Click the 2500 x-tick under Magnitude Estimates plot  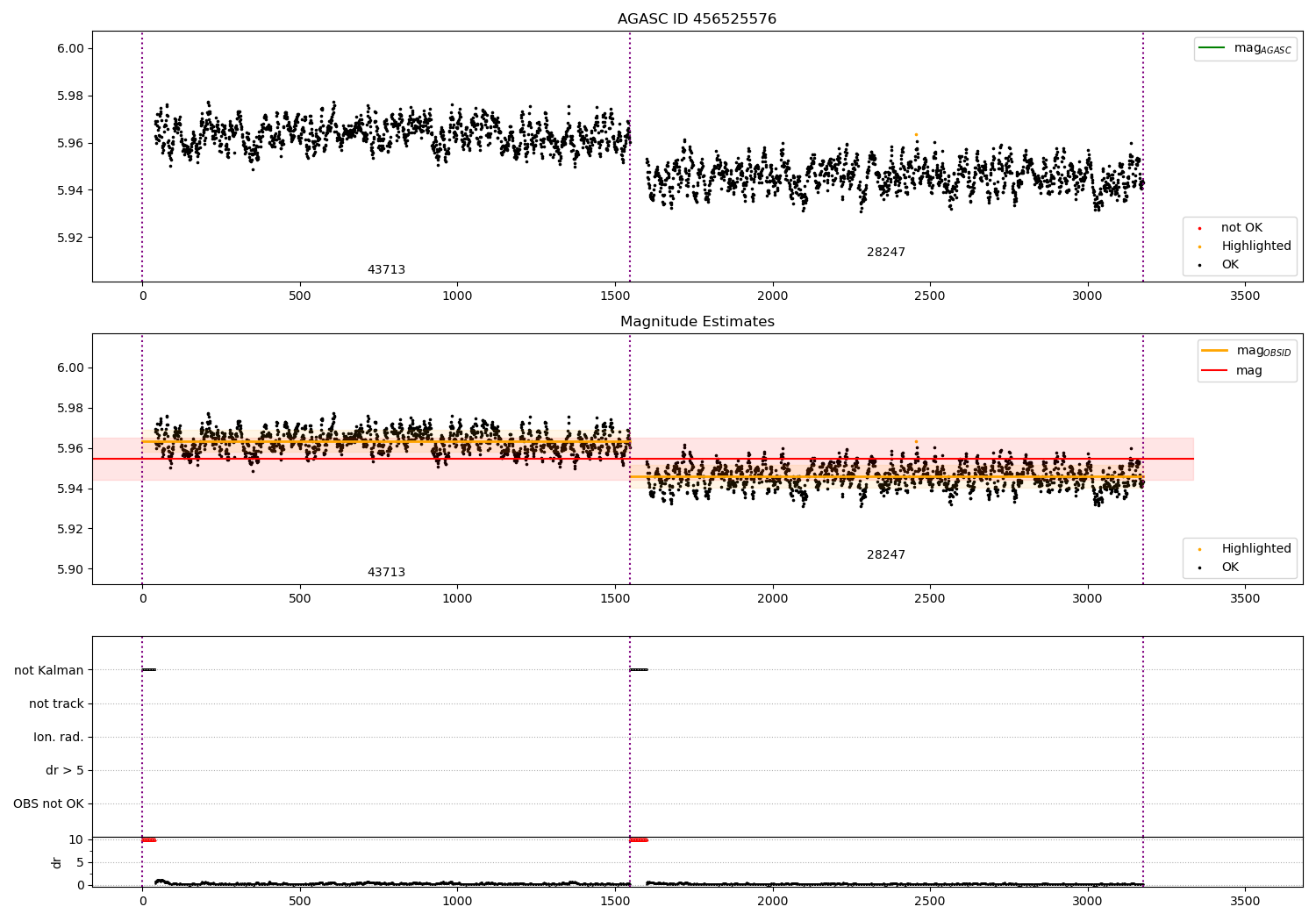(x=930, y=599)
